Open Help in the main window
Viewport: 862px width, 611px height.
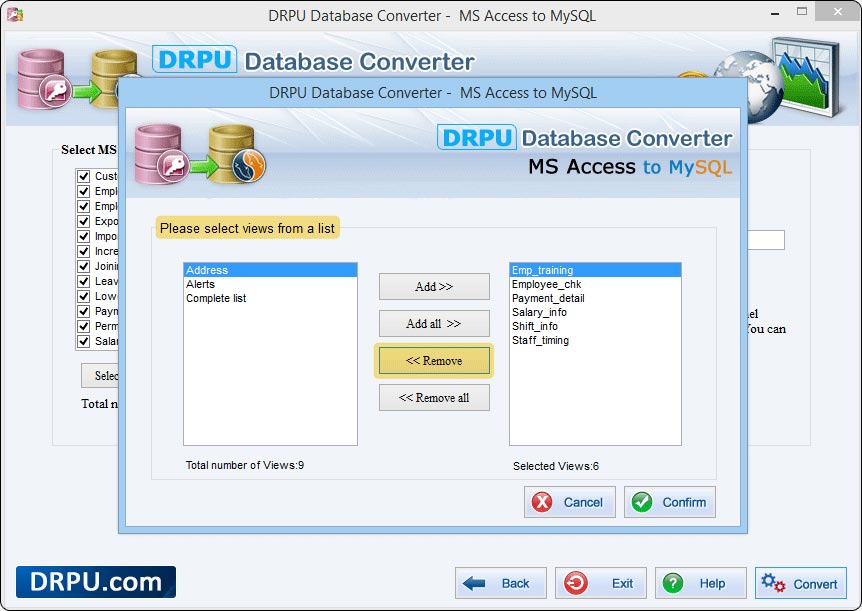coord(700,583)
